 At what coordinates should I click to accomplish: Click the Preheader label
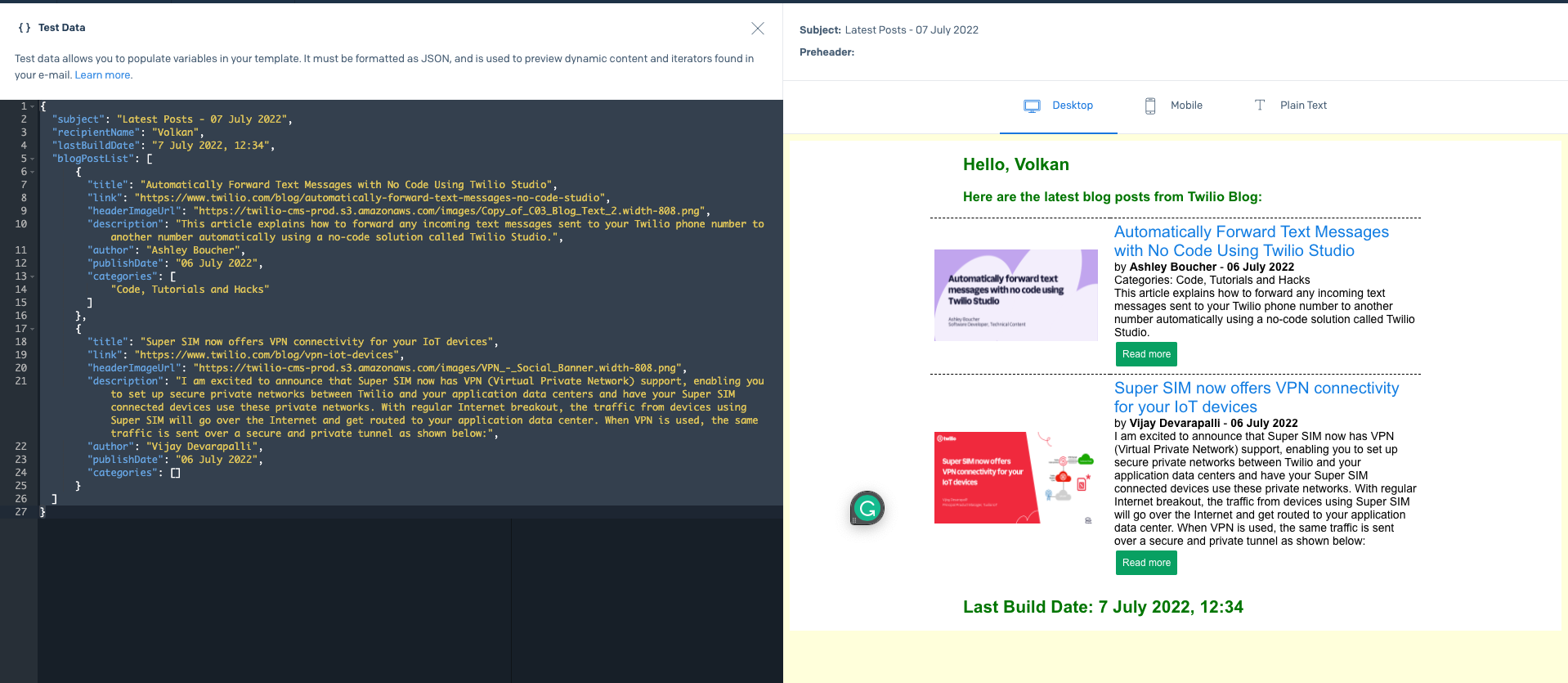point(827,52)
